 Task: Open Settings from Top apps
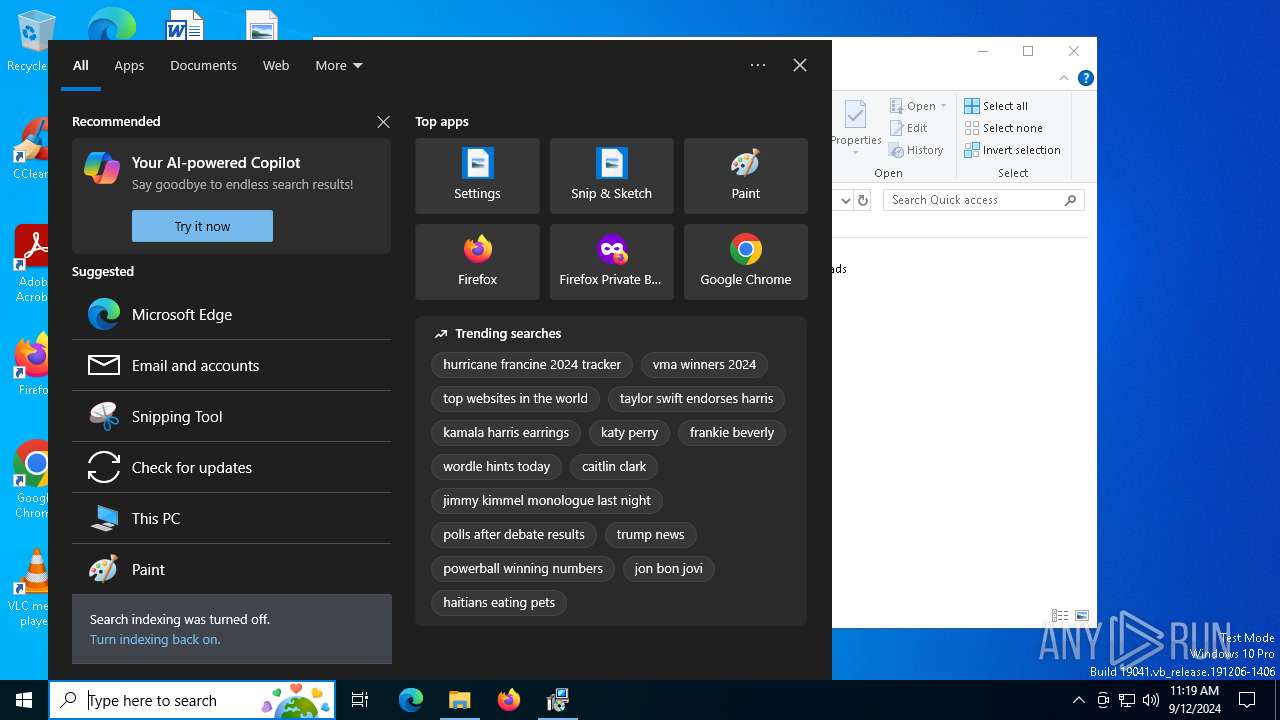pyautogui.click(x=477, y=176)
